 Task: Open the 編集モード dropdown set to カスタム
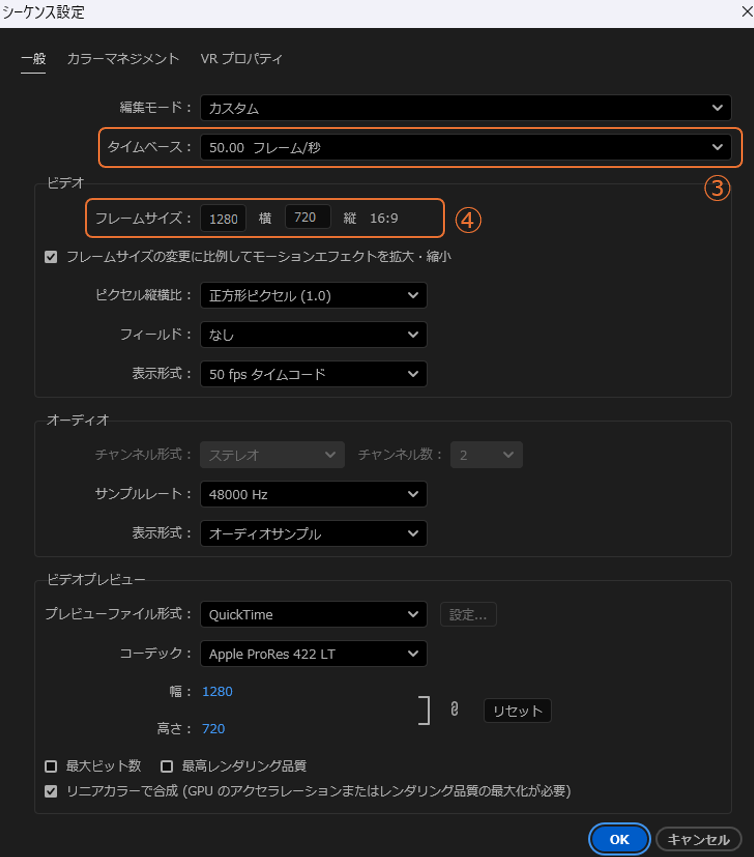tap(465, 108)
